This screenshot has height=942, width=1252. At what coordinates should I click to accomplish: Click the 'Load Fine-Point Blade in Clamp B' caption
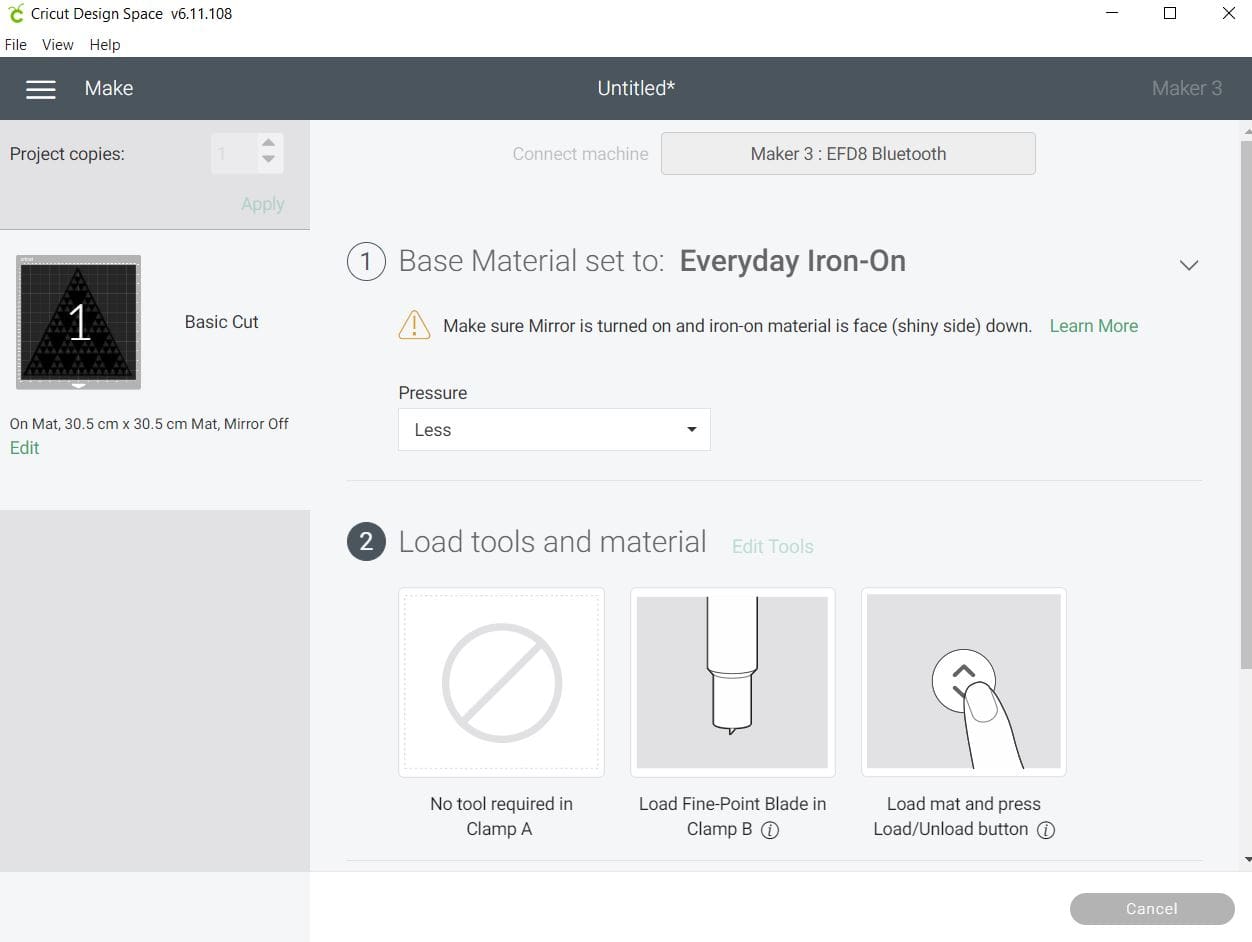(732, 816)
